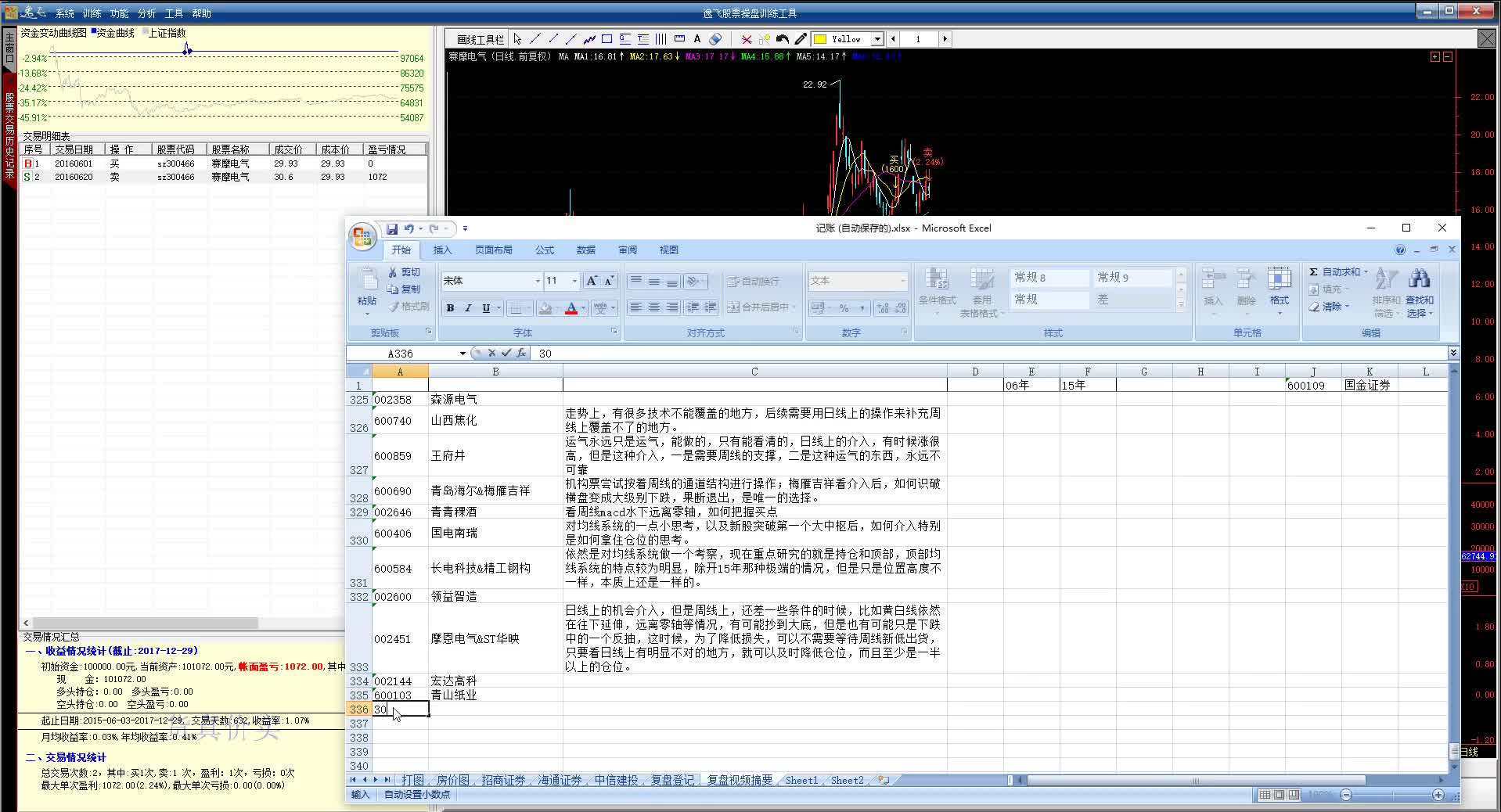
Task: Open the 格式 cells dropdown
Action: pyautogui.click(x=1280, y=291)
